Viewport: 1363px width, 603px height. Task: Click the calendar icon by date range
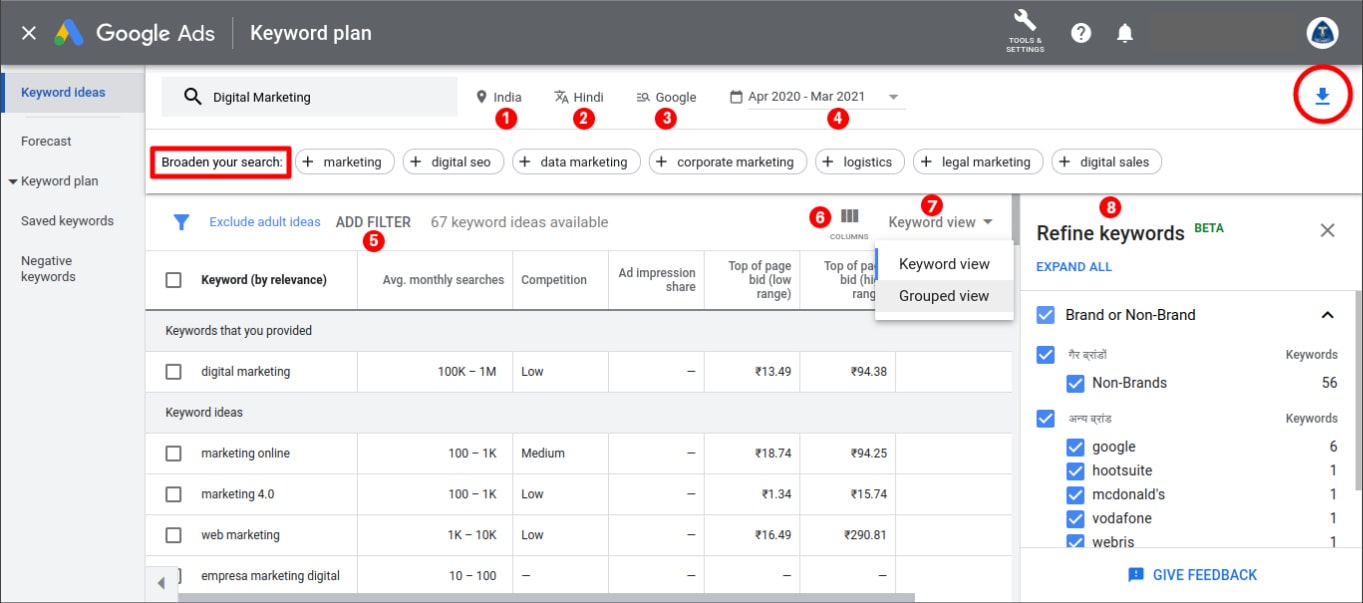(736, 97)
